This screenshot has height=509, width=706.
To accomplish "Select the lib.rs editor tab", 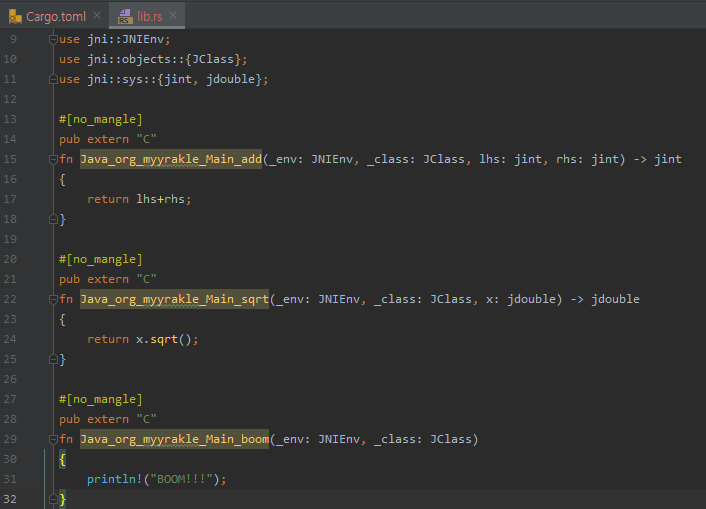I will 149,16.
